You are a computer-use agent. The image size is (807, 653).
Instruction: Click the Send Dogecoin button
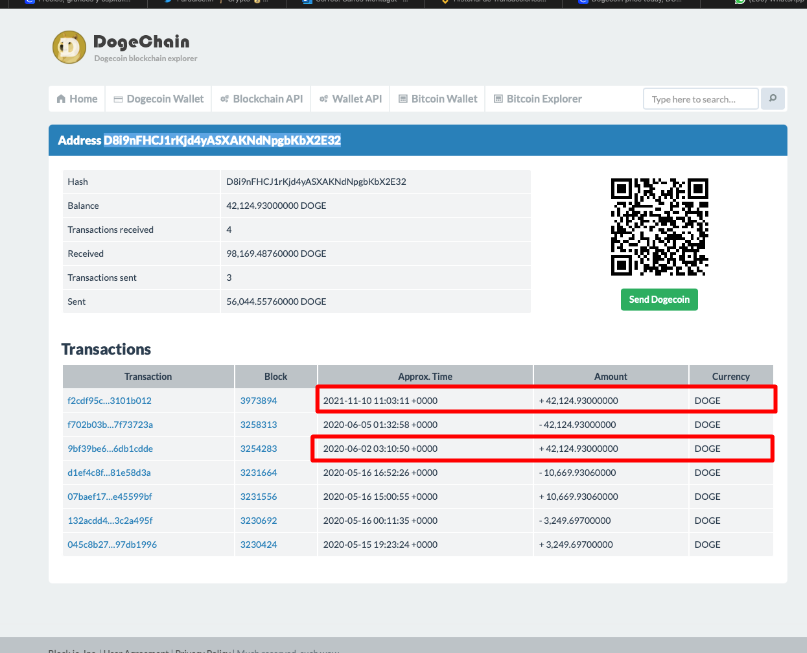point(659,299)
